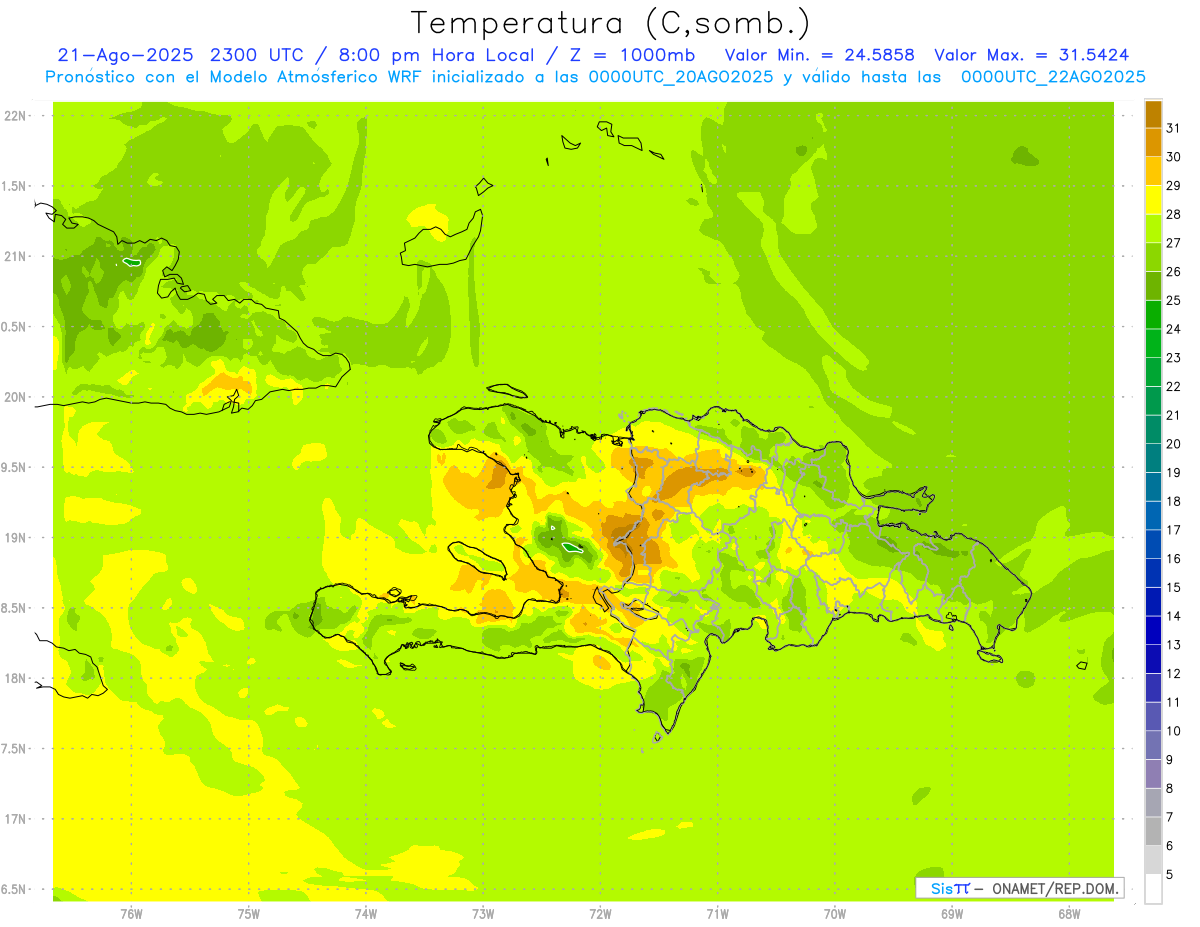Screen dimensions: 1200x927
Task: Click the "71W" longitude axis label
Action: click(717, 913)
